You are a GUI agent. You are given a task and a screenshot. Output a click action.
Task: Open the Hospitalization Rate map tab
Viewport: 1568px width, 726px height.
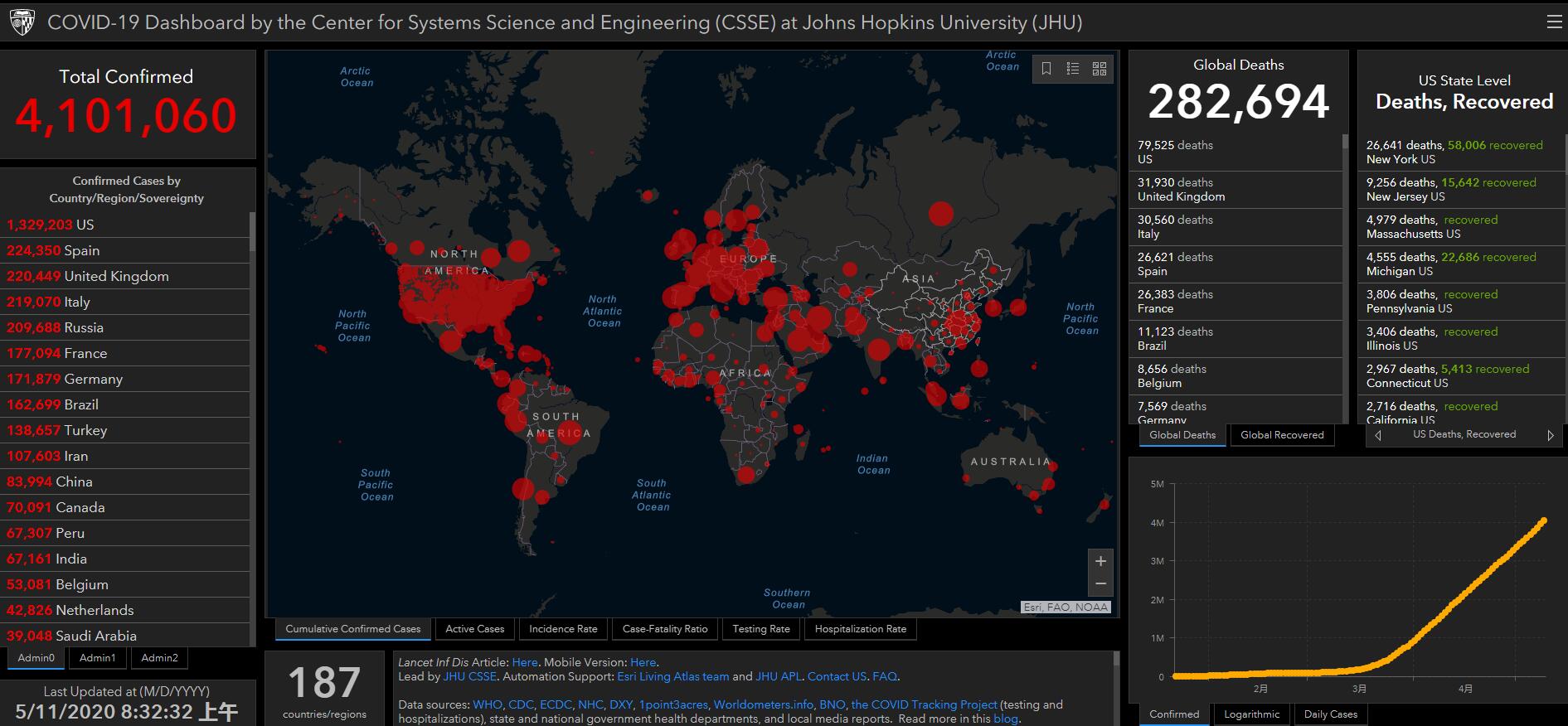[x=860, y=629]
